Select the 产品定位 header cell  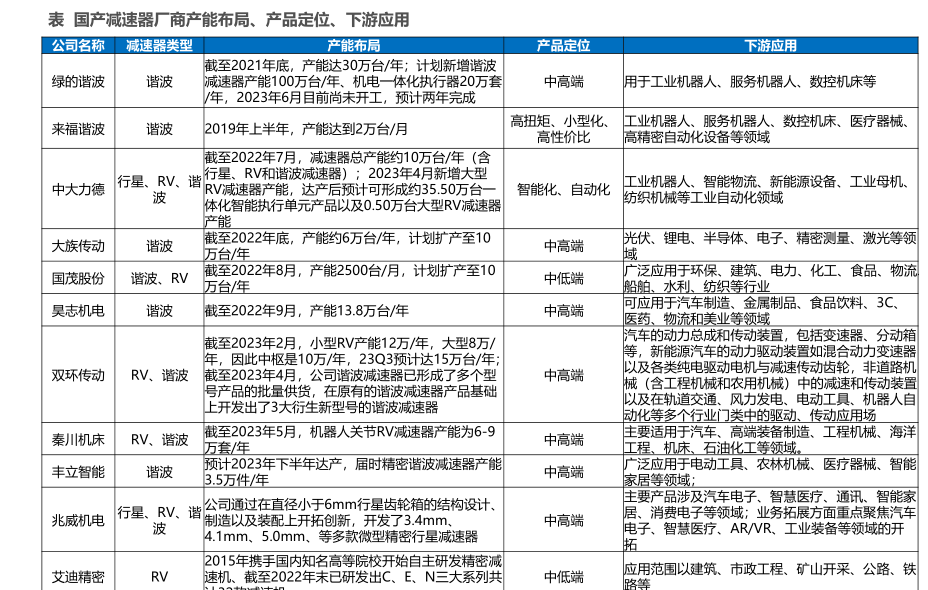(563, 46)
